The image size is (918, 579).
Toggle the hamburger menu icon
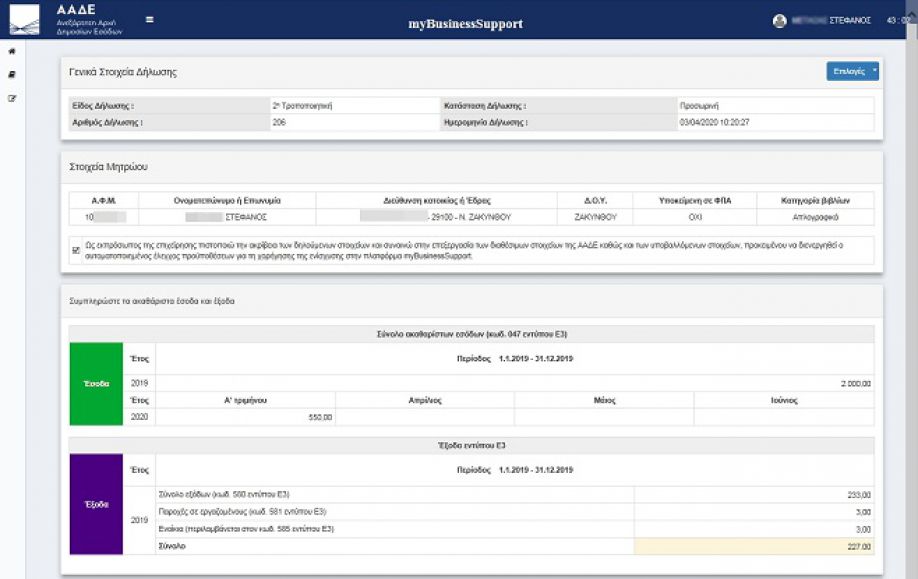(150, 19)
